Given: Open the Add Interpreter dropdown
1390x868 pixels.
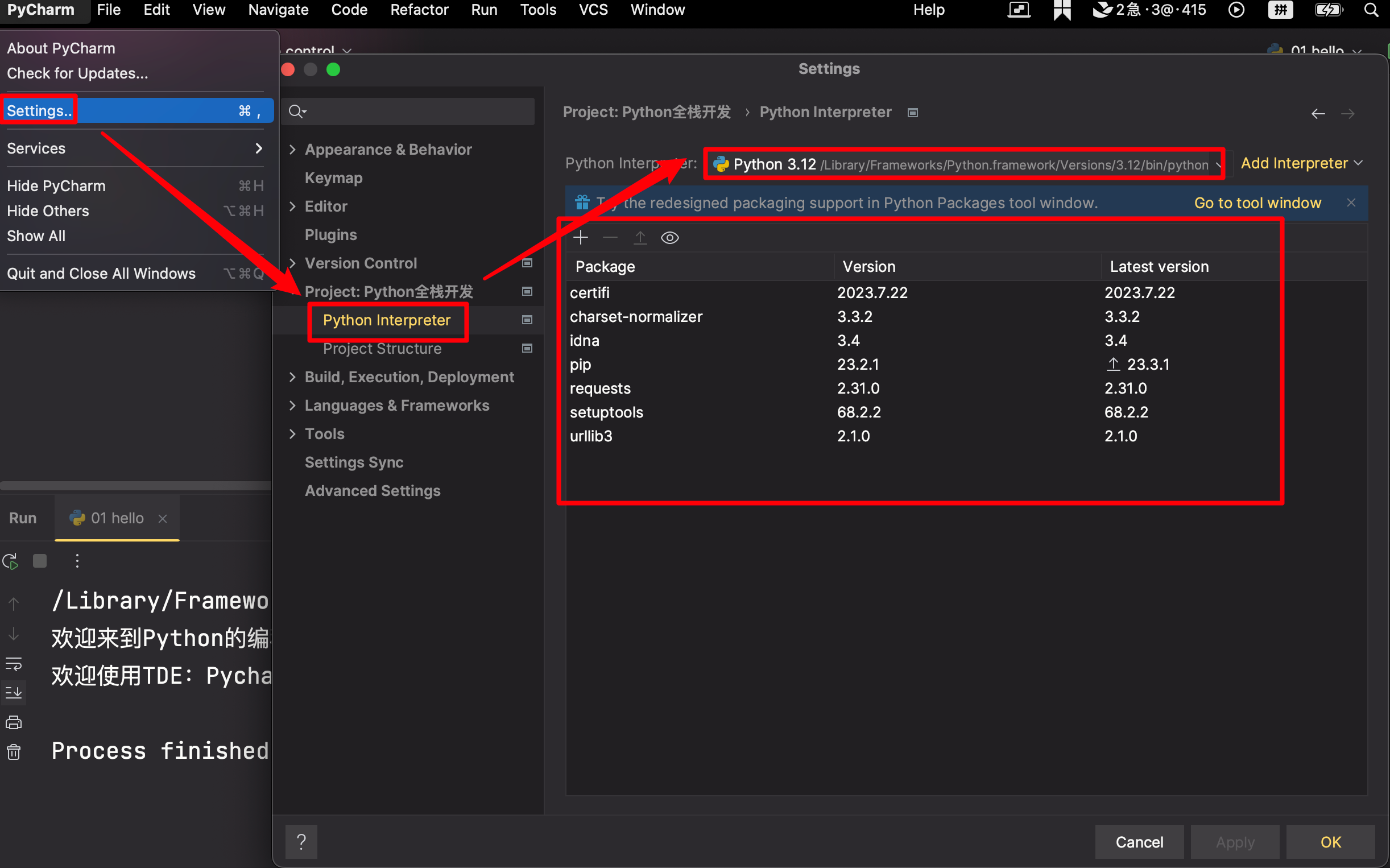Looking at the screenshot, I should pyautogui.click(x=1301, y=164).
